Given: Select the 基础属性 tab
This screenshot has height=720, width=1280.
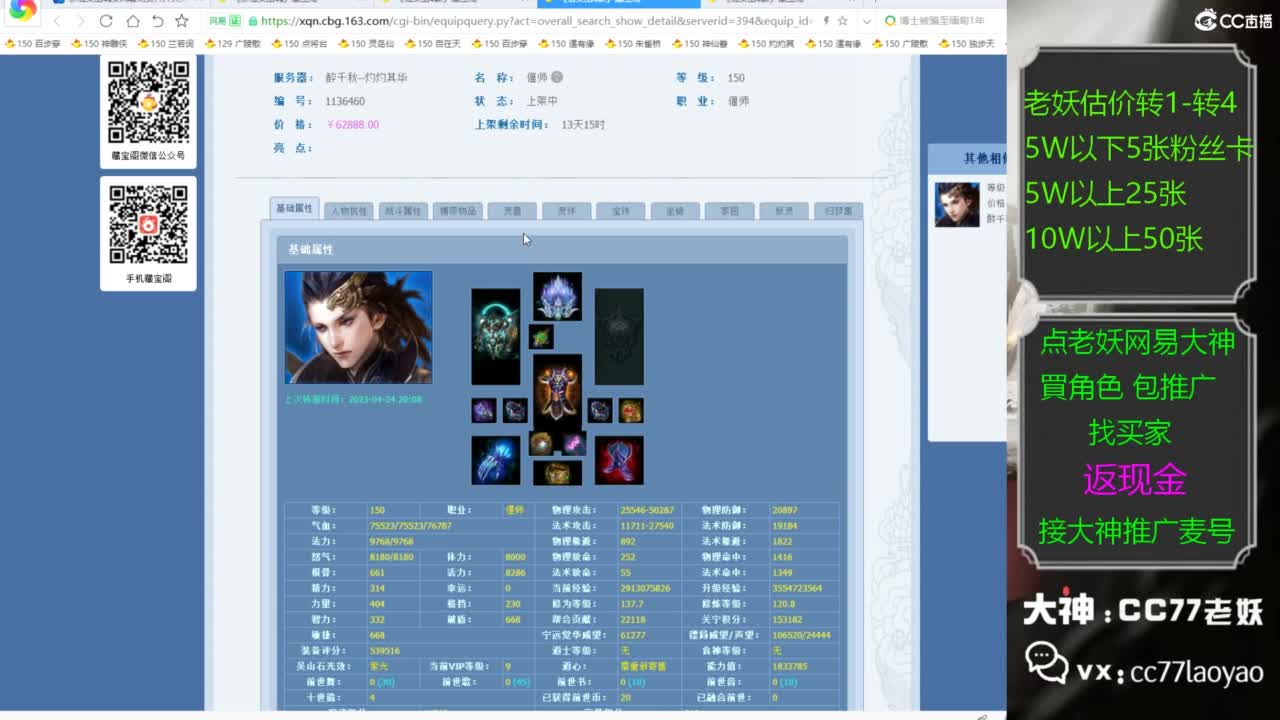Looking at the screenshot, I should point(295,209).
